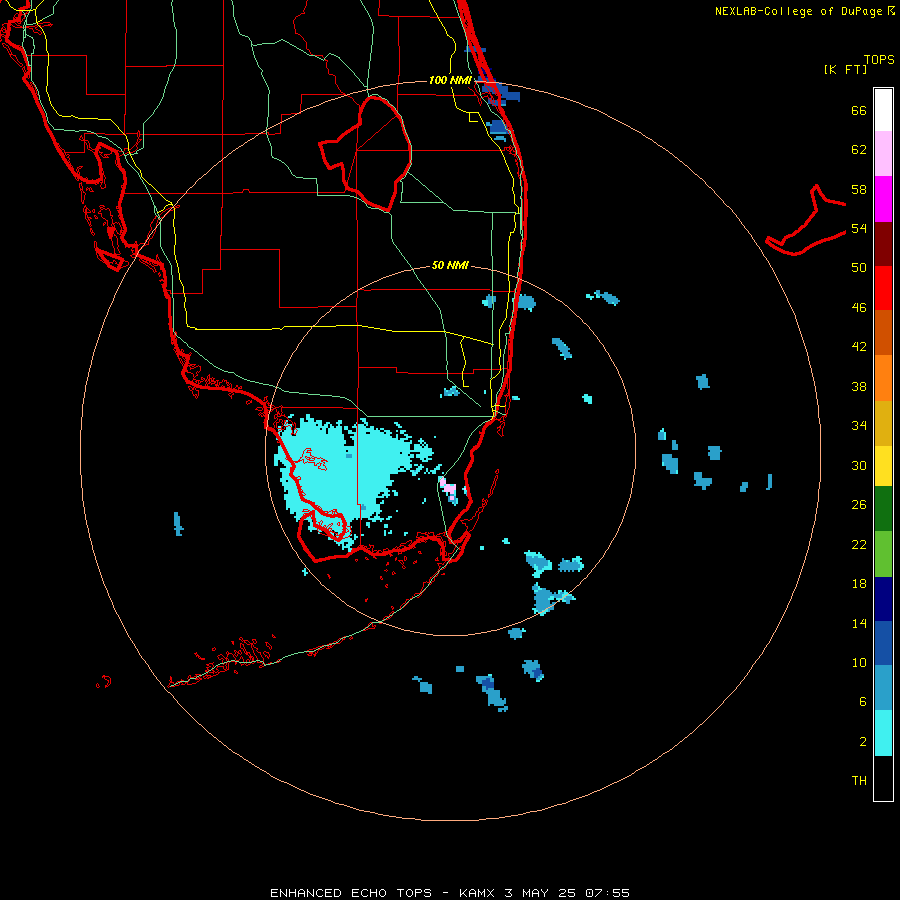Click the Enhanced Echo Tops KAMX caption

450,893
